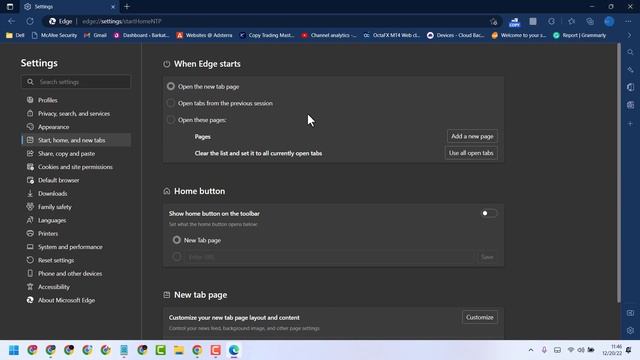640x360 pixels.
Task: Open extensions puzzle icon in toolbar
Action: click(x=551, y=21)
